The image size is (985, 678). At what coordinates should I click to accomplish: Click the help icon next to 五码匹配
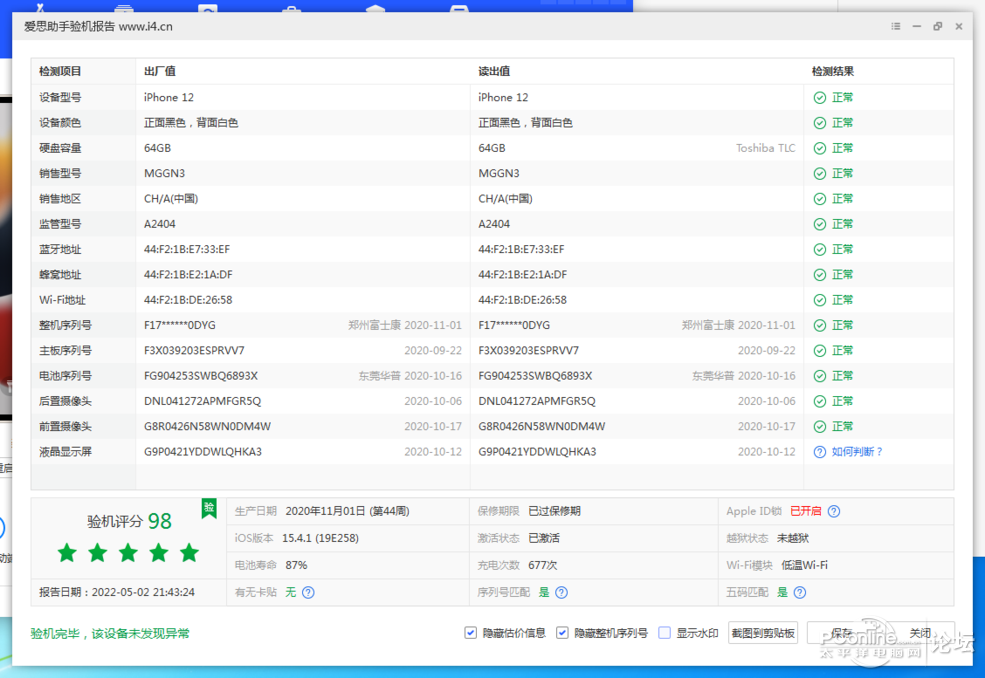(800, 593)
